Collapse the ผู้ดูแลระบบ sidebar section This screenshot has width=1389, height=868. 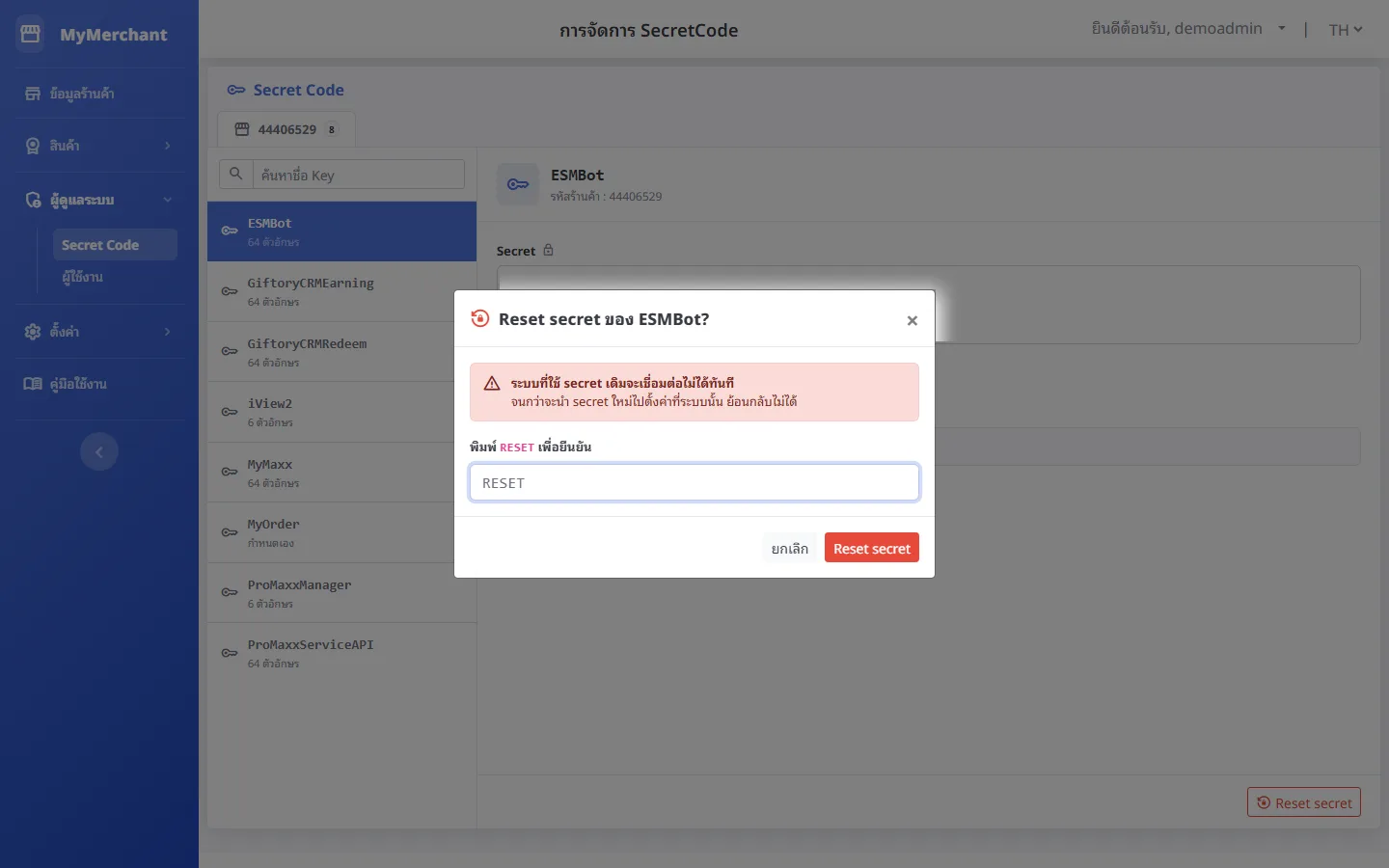(x=99, y=200)
